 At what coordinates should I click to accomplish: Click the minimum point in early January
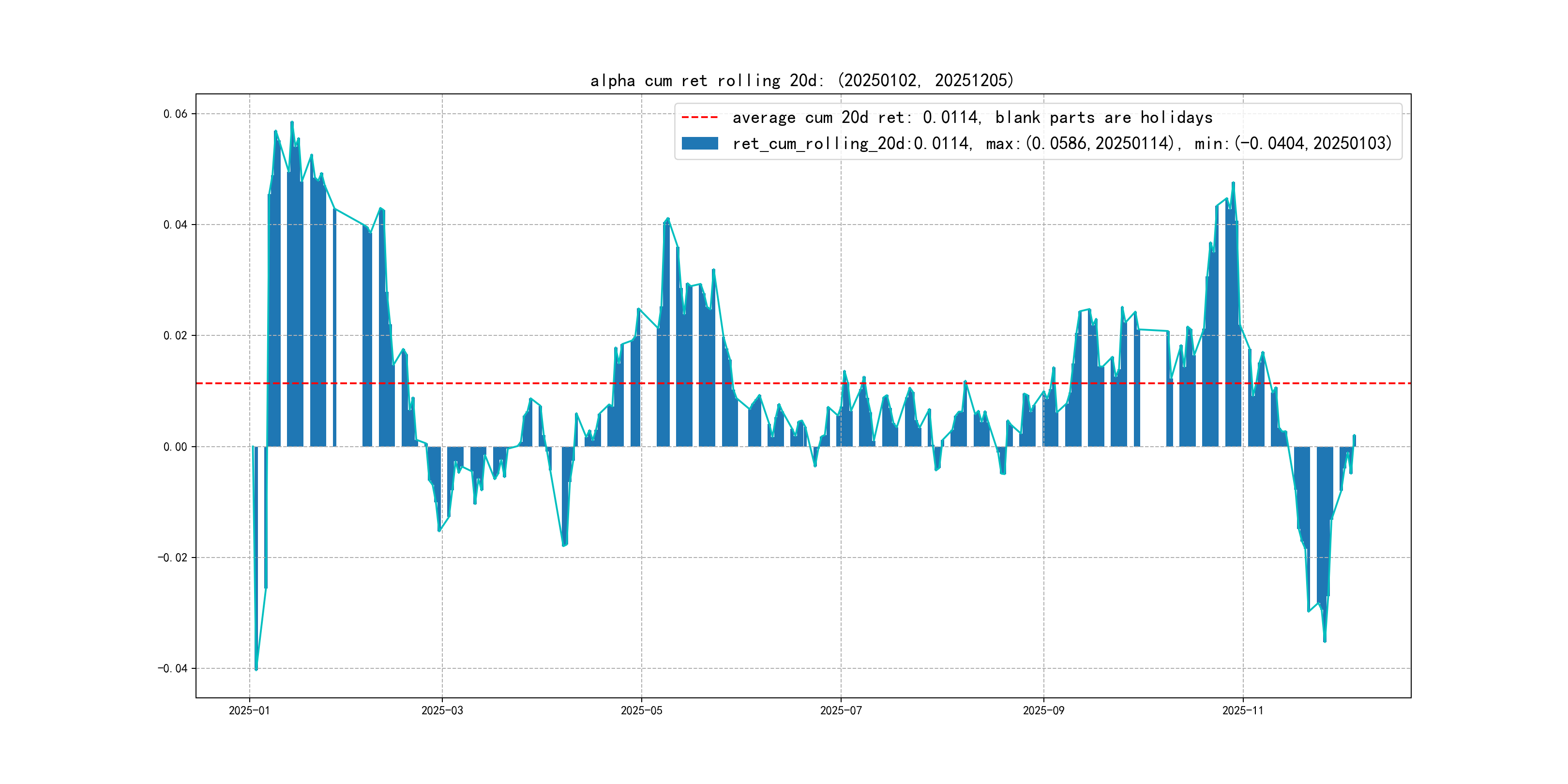(256, 670)
